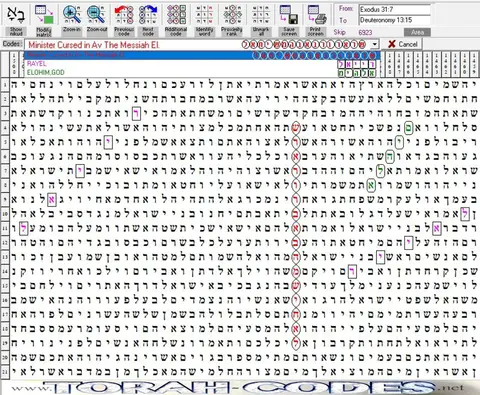The image size is (480, 395).
Task: Click the Modify matrix label button
Action: tap(44, 32)
